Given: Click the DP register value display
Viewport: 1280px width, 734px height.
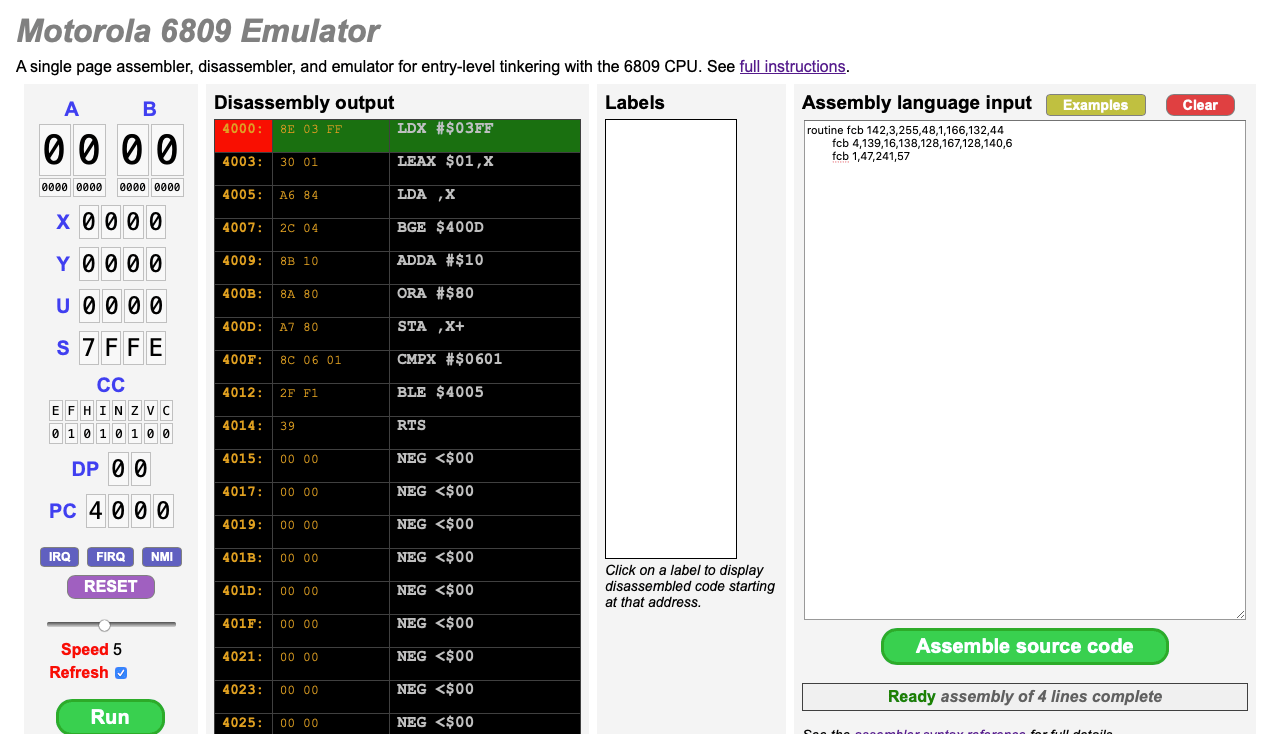Looking at the screenshot, I should click(x=129, y=469).
